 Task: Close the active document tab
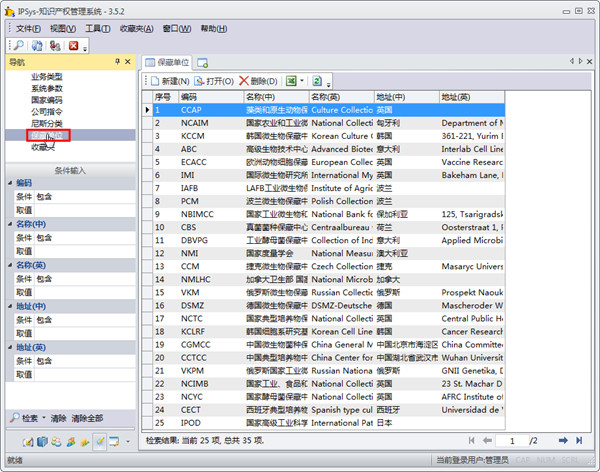589,61
